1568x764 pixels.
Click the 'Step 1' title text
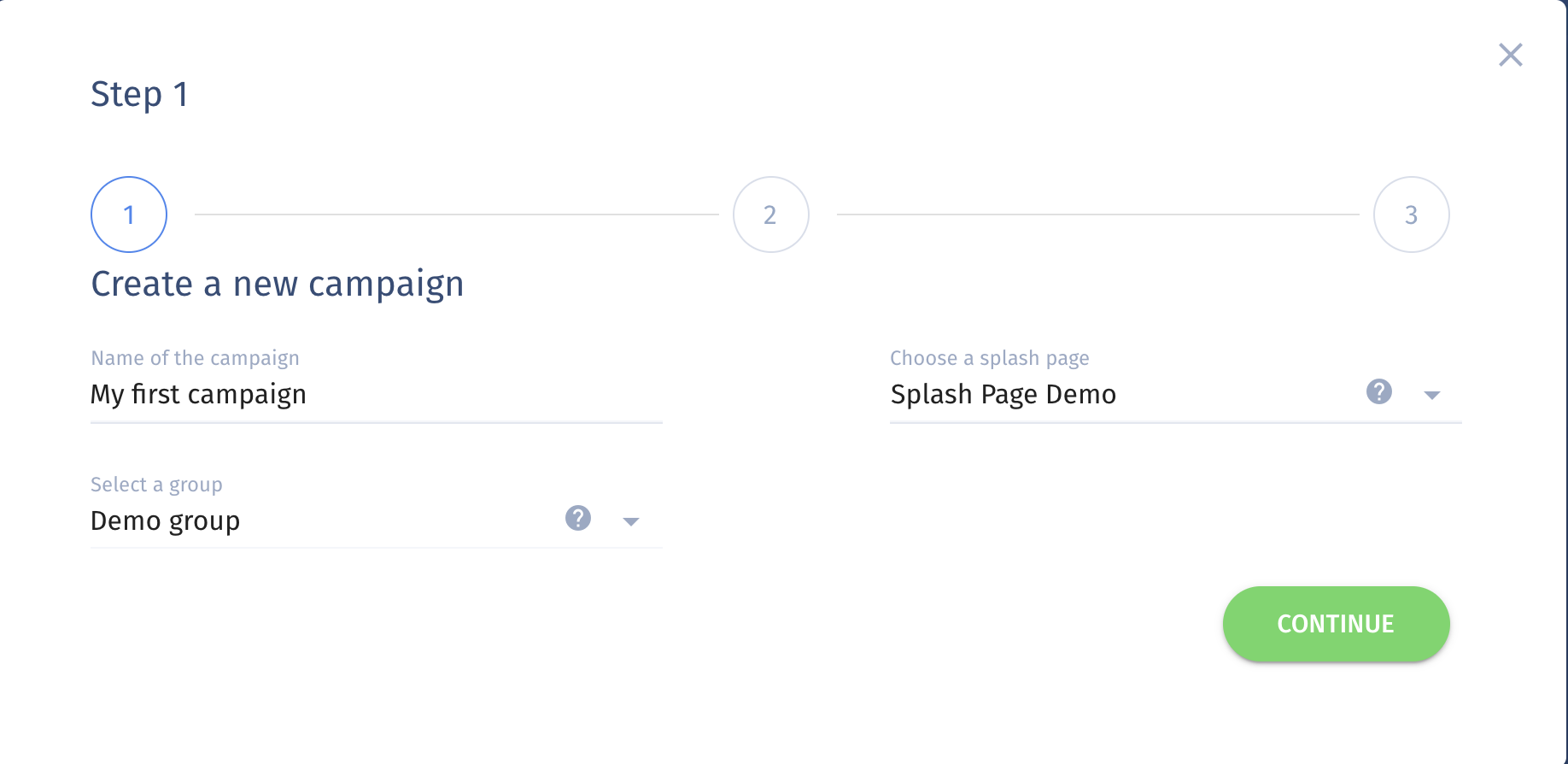click(139, 94)
